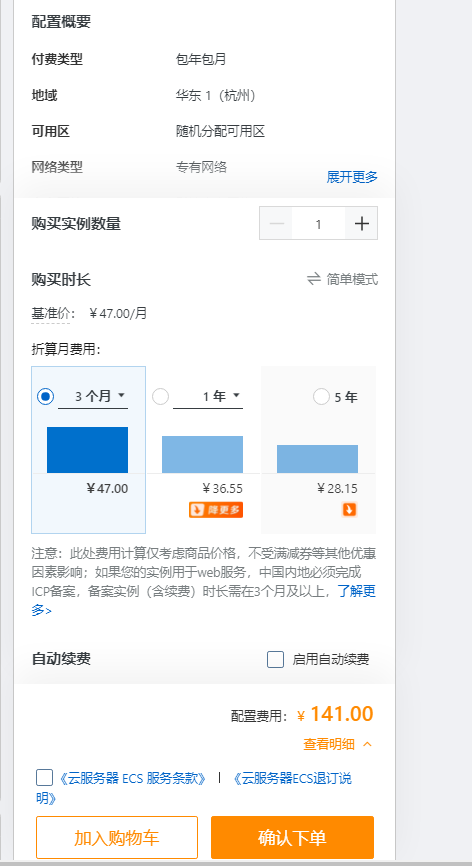Viewport: 472px width, 866px height.
Task: Click the plus icon to increase instance quantity
Action: 362,224
